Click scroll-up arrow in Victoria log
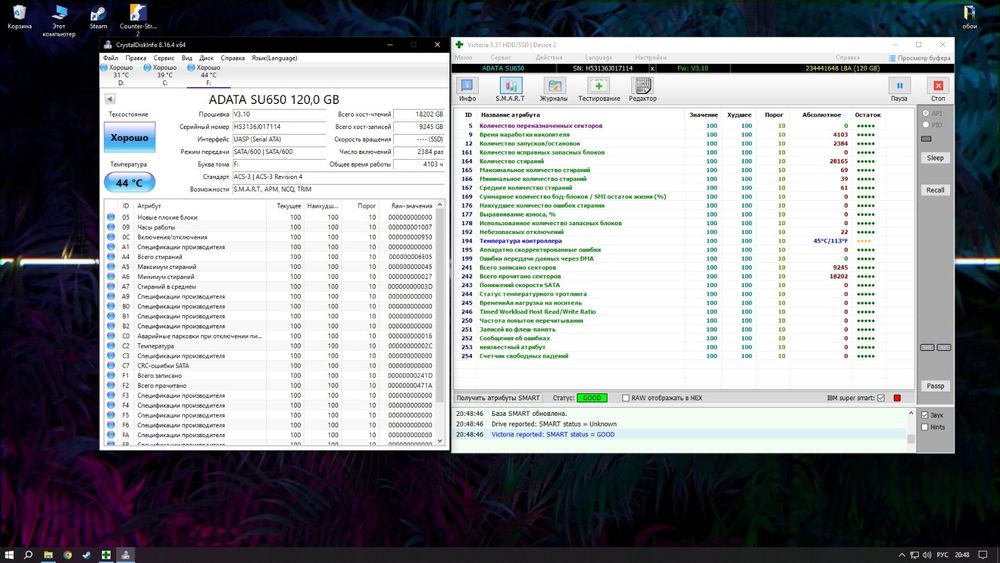 [911, 413]
